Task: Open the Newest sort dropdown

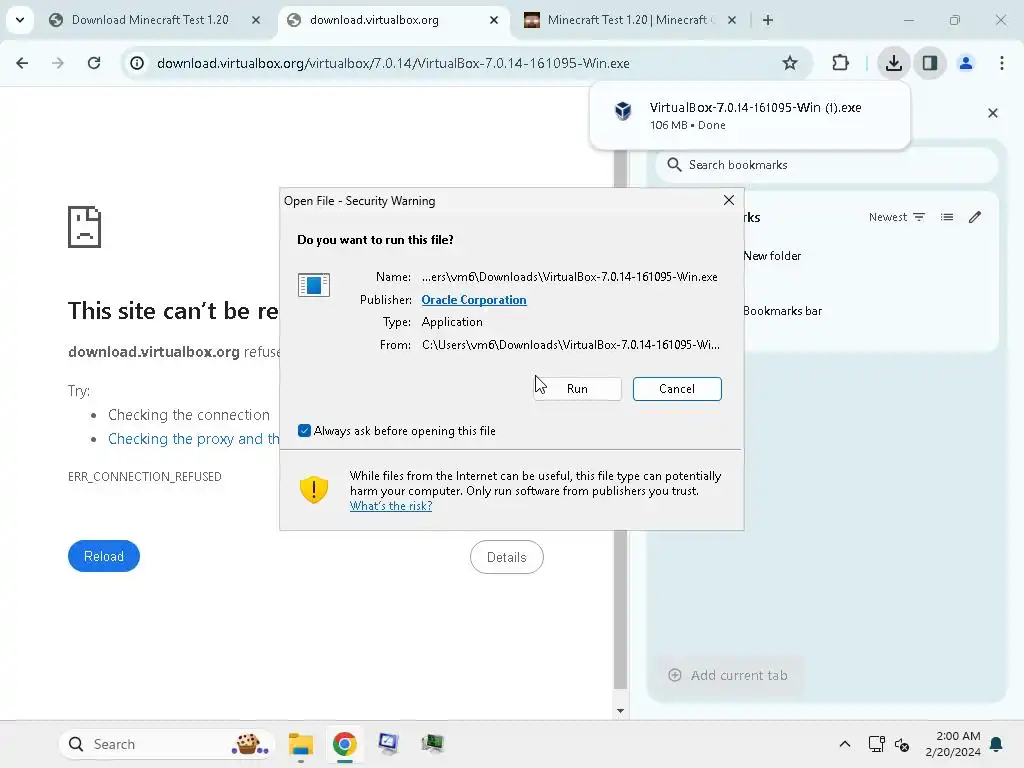Action: [x=897, y=217]
